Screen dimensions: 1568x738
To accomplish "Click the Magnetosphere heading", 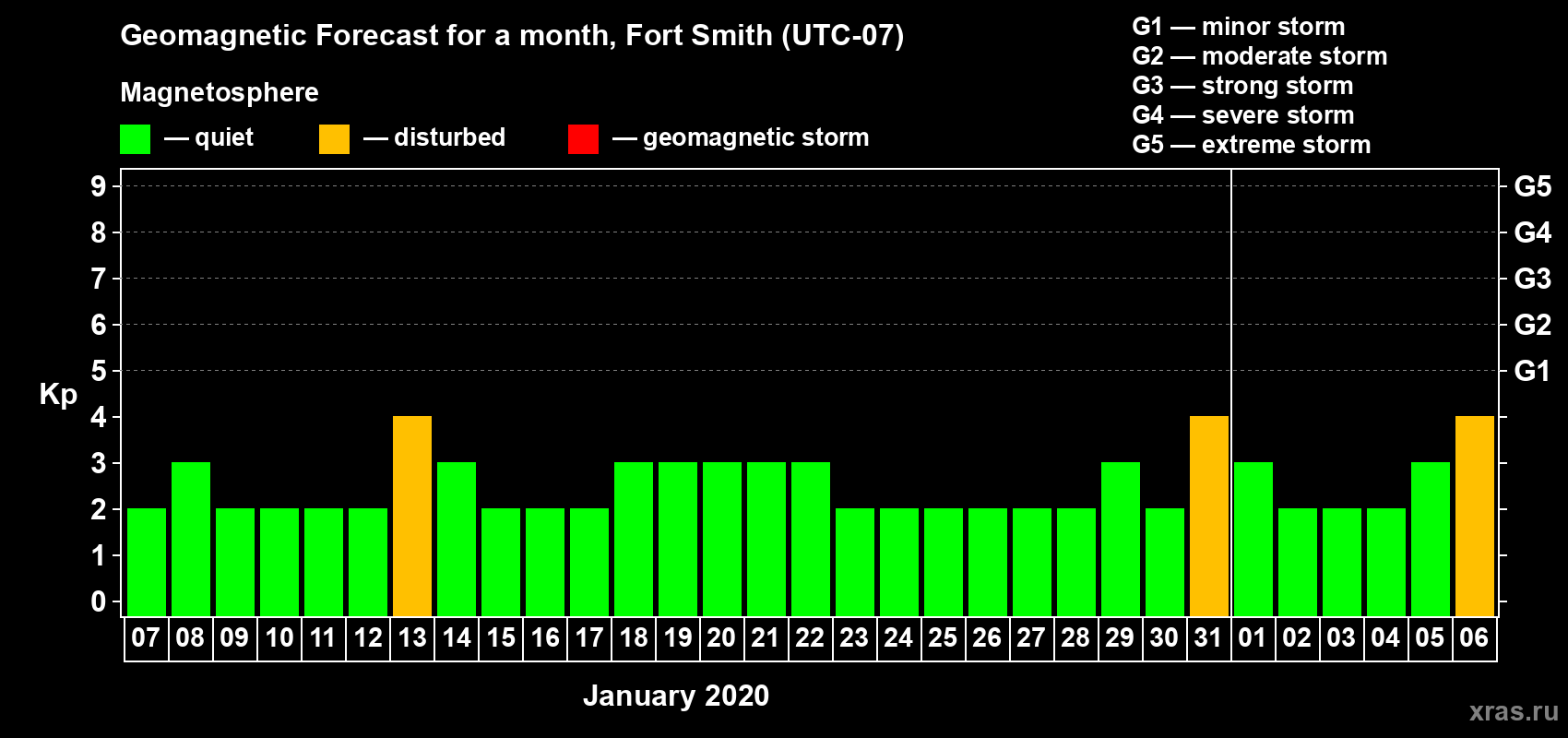I will pyautogui.click(x=220, y=92).
